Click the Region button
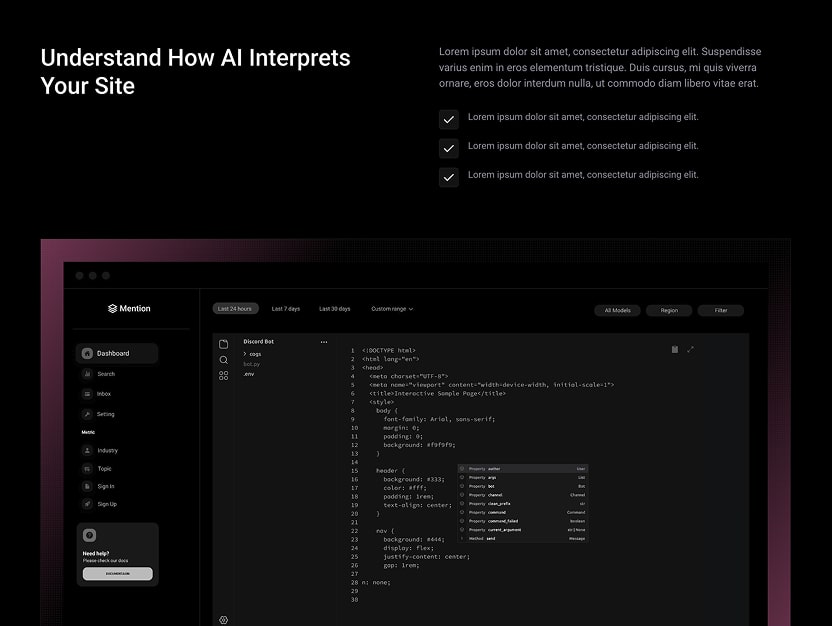Viewport: 832px width, 626px height. (669, 310)
